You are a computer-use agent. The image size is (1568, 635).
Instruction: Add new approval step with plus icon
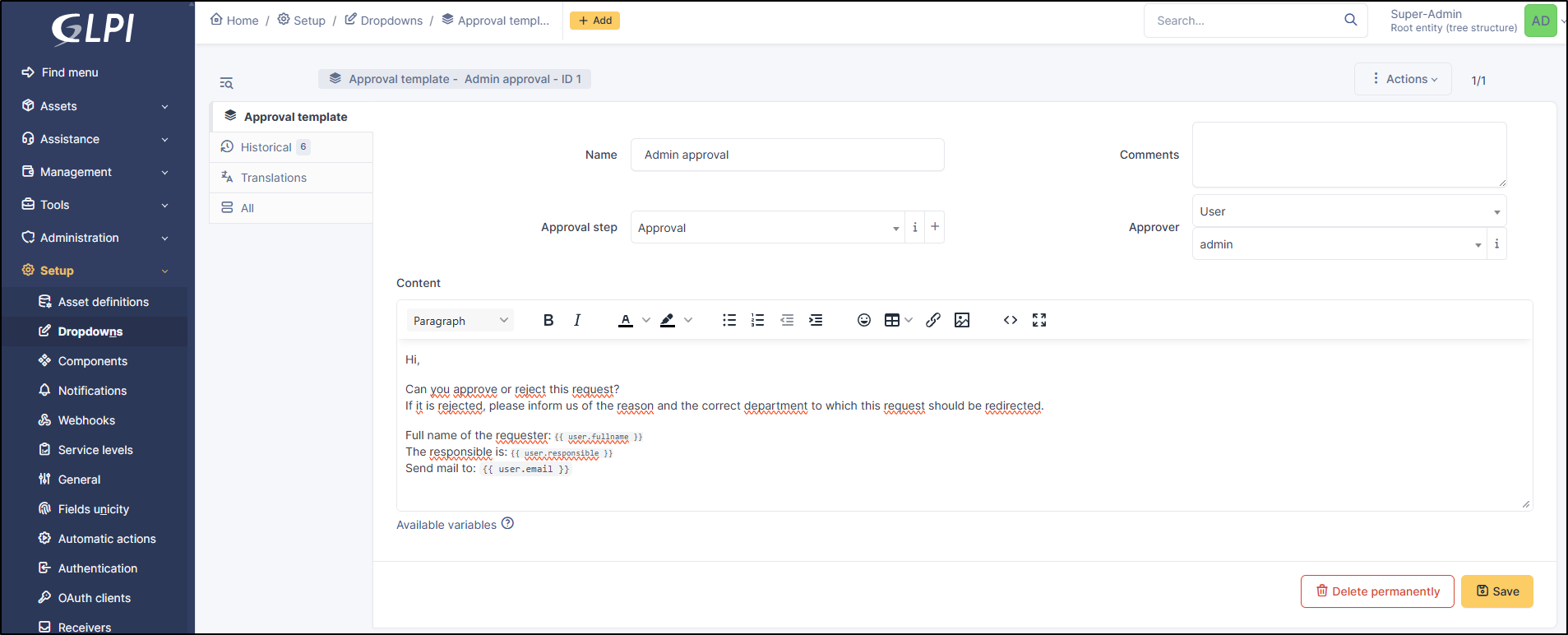point(935,227)
